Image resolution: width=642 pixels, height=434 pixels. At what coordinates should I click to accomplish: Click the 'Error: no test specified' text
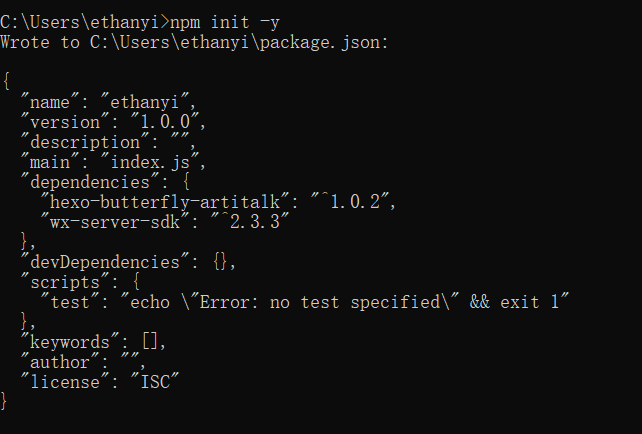click(319, 303)
